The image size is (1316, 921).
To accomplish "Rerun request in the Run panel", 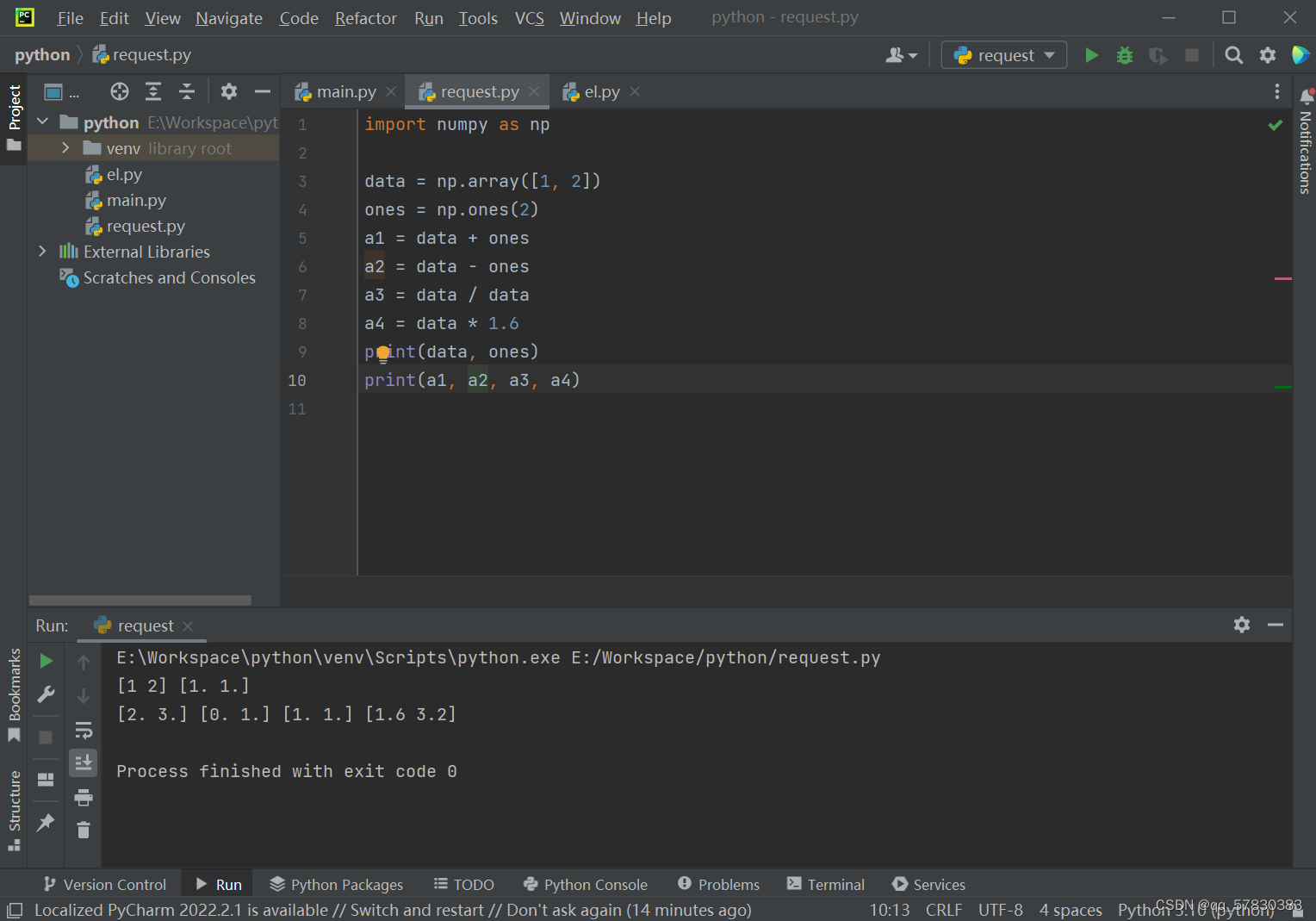I will point(47,661).
